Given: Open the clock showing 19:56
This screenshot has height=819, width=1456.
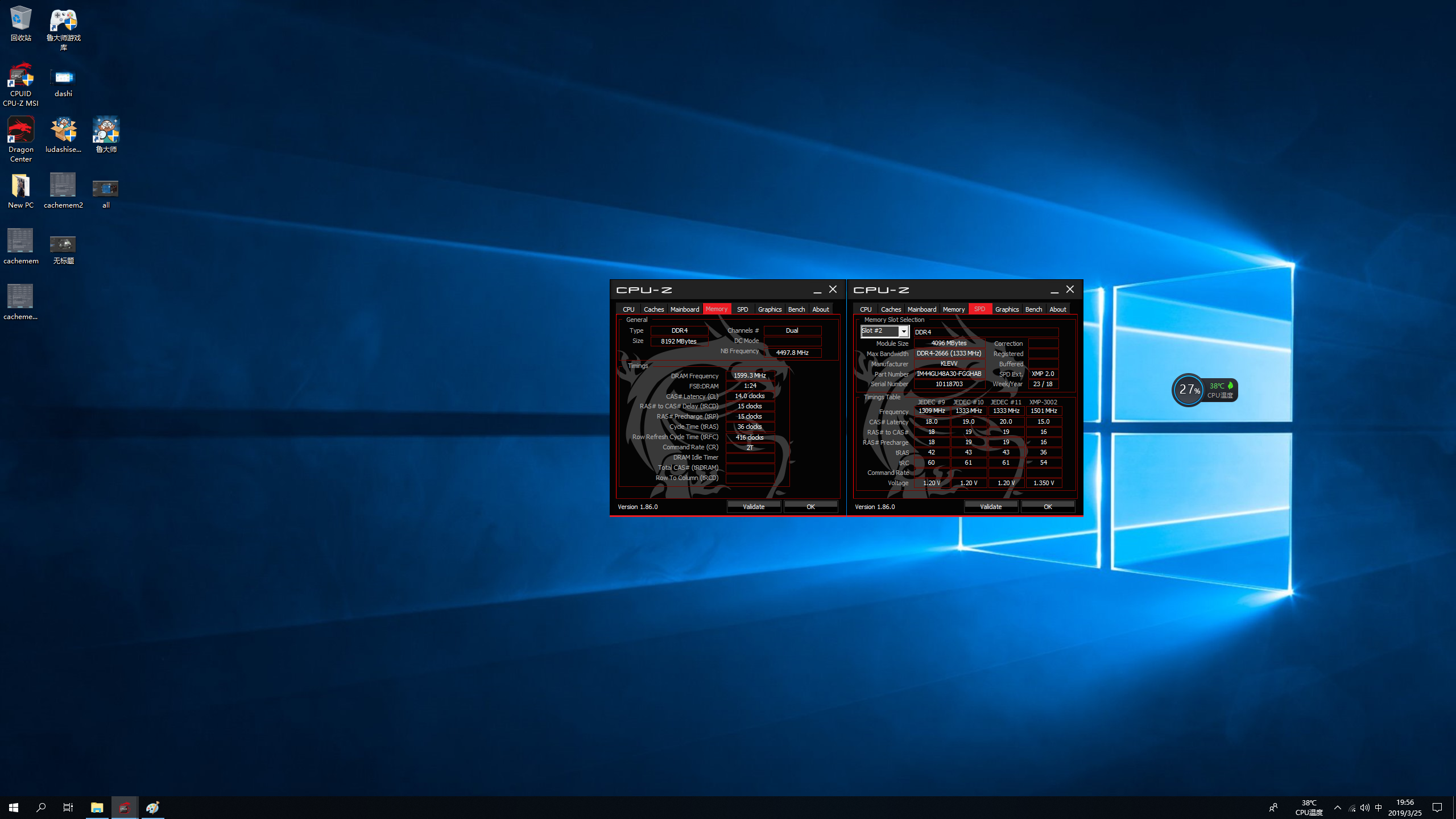Looking at the screenshot, I should [1405, 808].
